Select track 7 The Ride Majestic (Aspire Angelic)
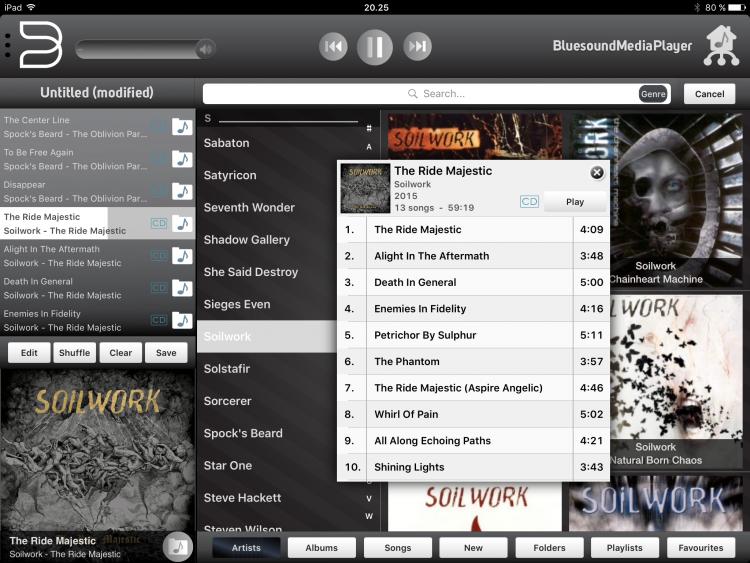 474,388
